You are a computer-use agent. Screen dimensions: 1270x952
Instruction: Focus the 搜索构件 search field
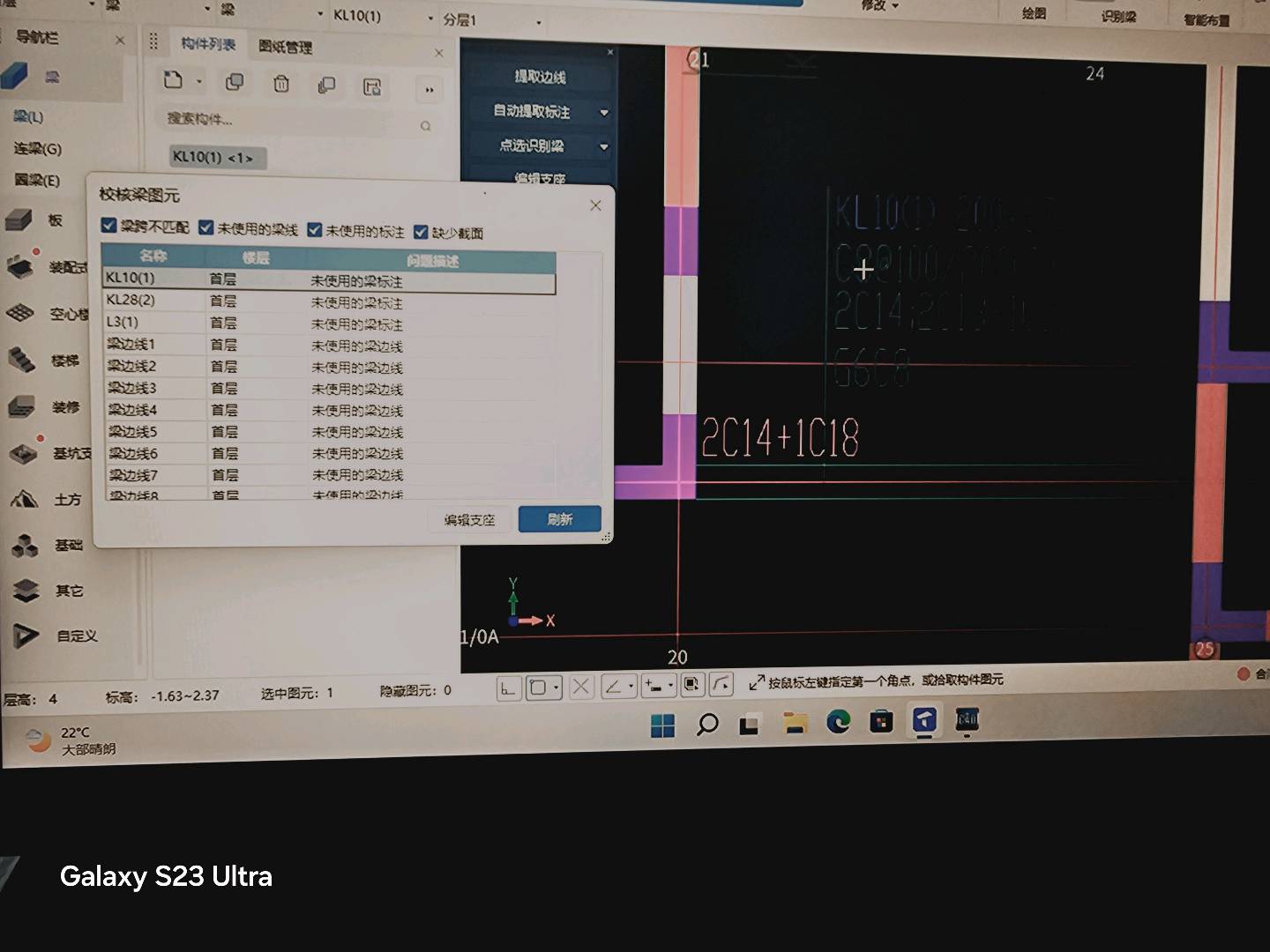click(x=287, y=121)
